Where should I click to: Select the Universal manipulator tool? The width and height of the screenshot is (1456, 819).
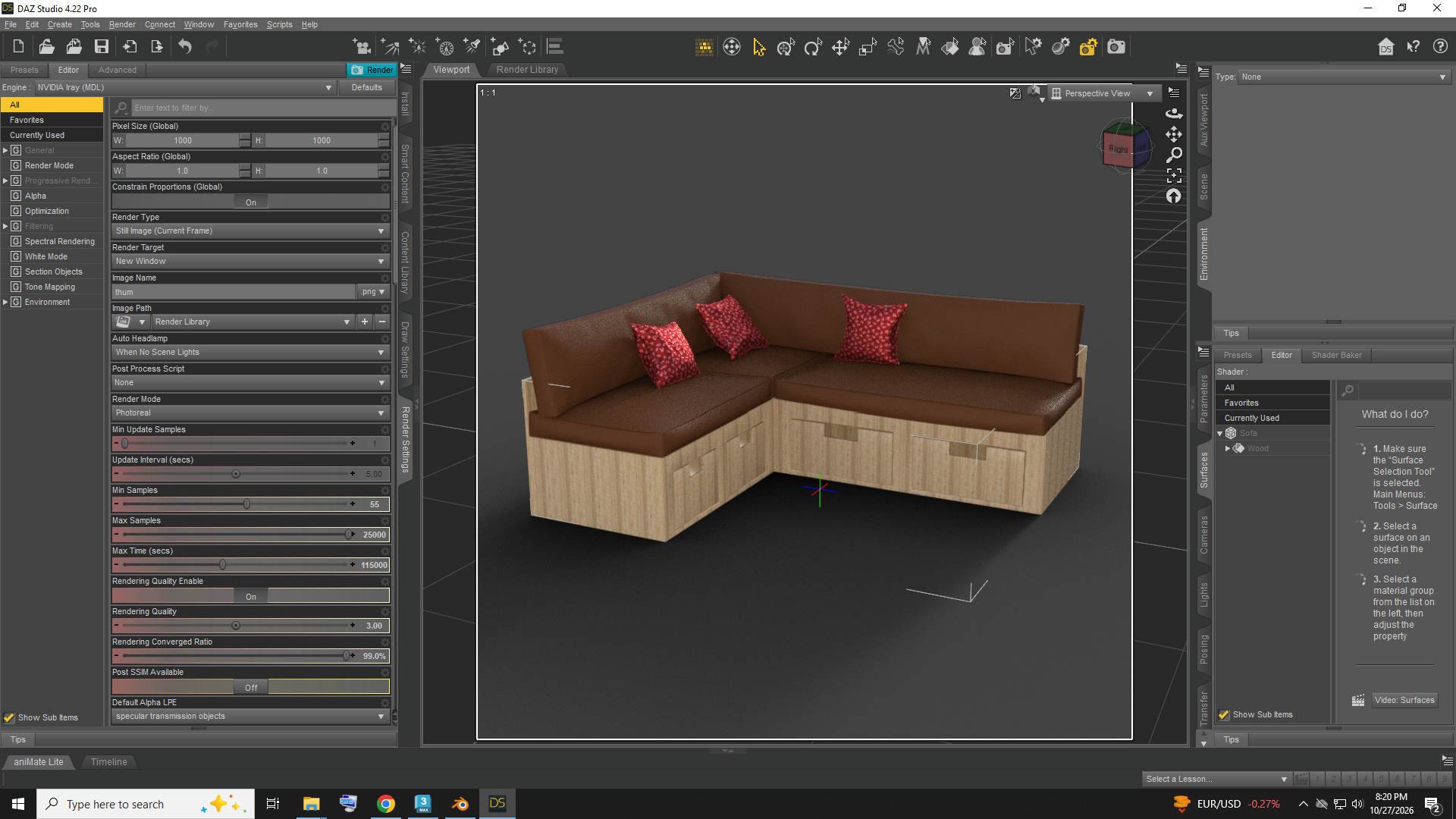786,47
